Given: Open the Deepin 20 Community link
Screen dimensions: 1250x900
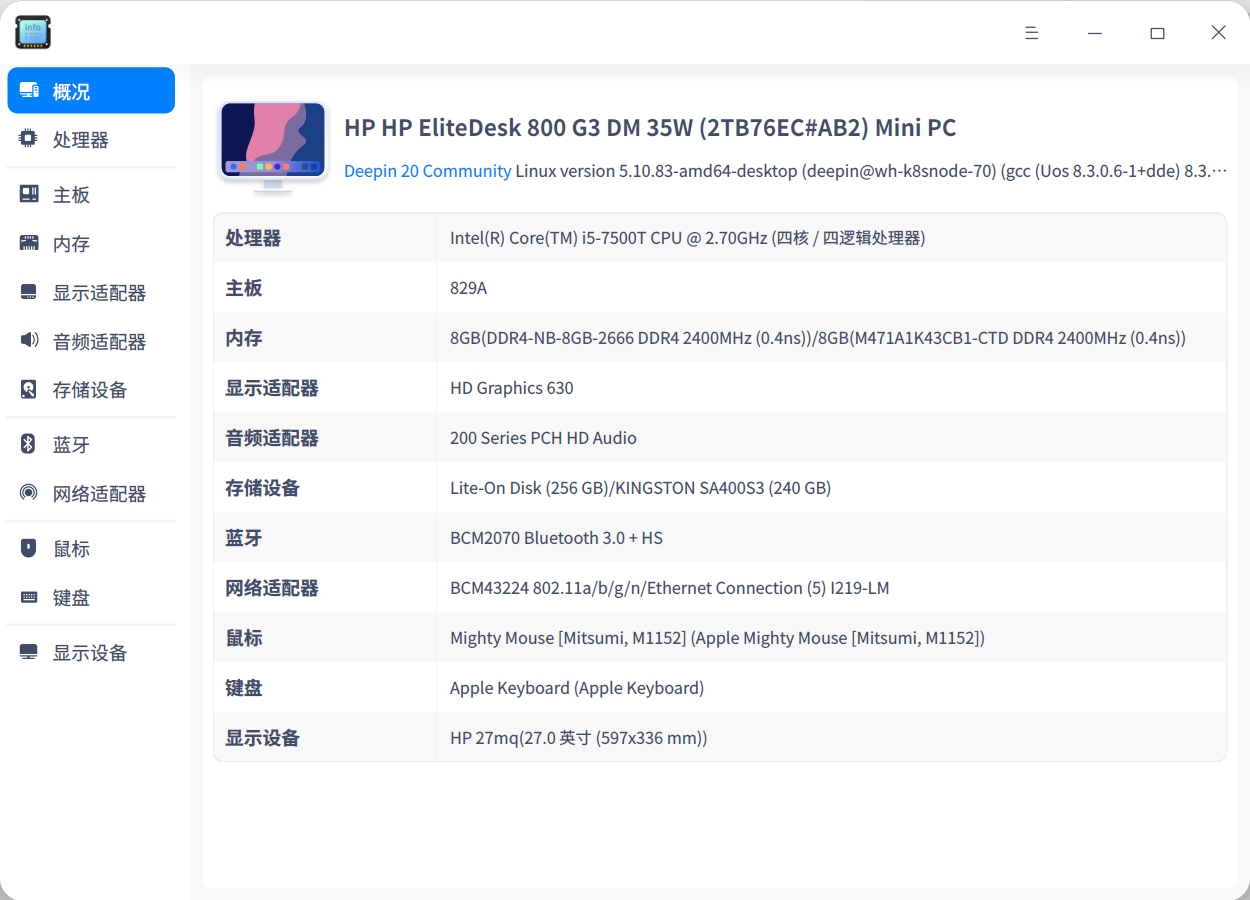Looking at the screenshot, I should (427, 171).
